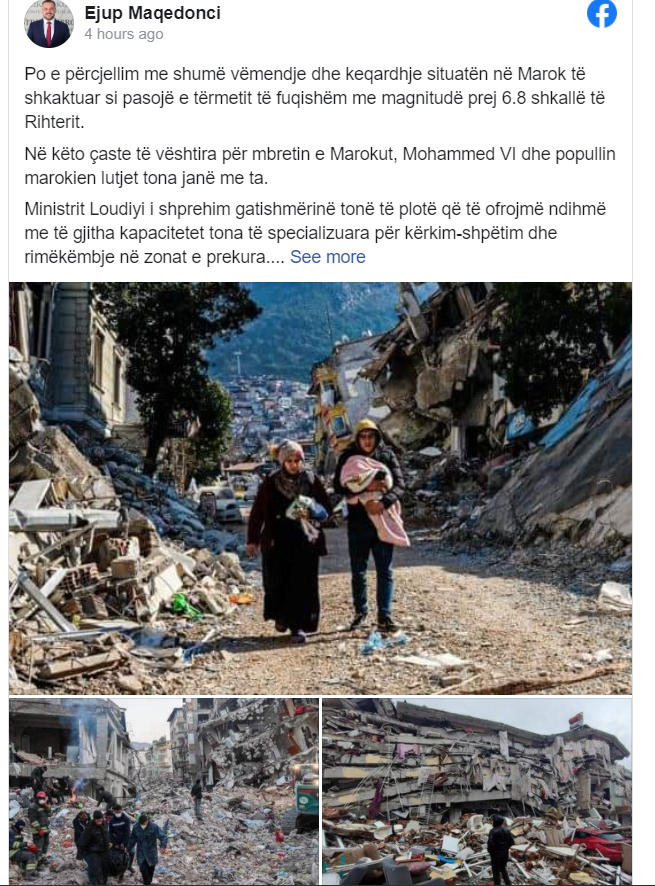
Task: Open the bottom-left rescue workers photo
Action: [x=164, y=791]
